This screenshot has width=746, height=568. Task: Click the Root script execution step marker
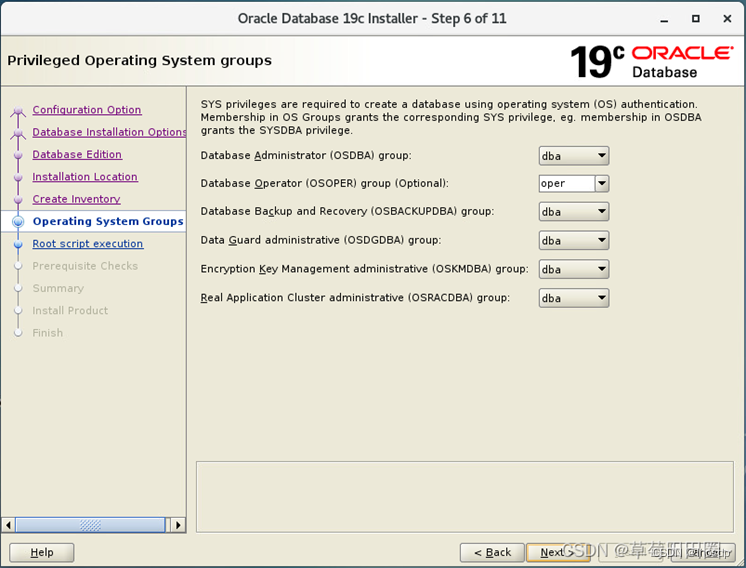click(18, 244)
